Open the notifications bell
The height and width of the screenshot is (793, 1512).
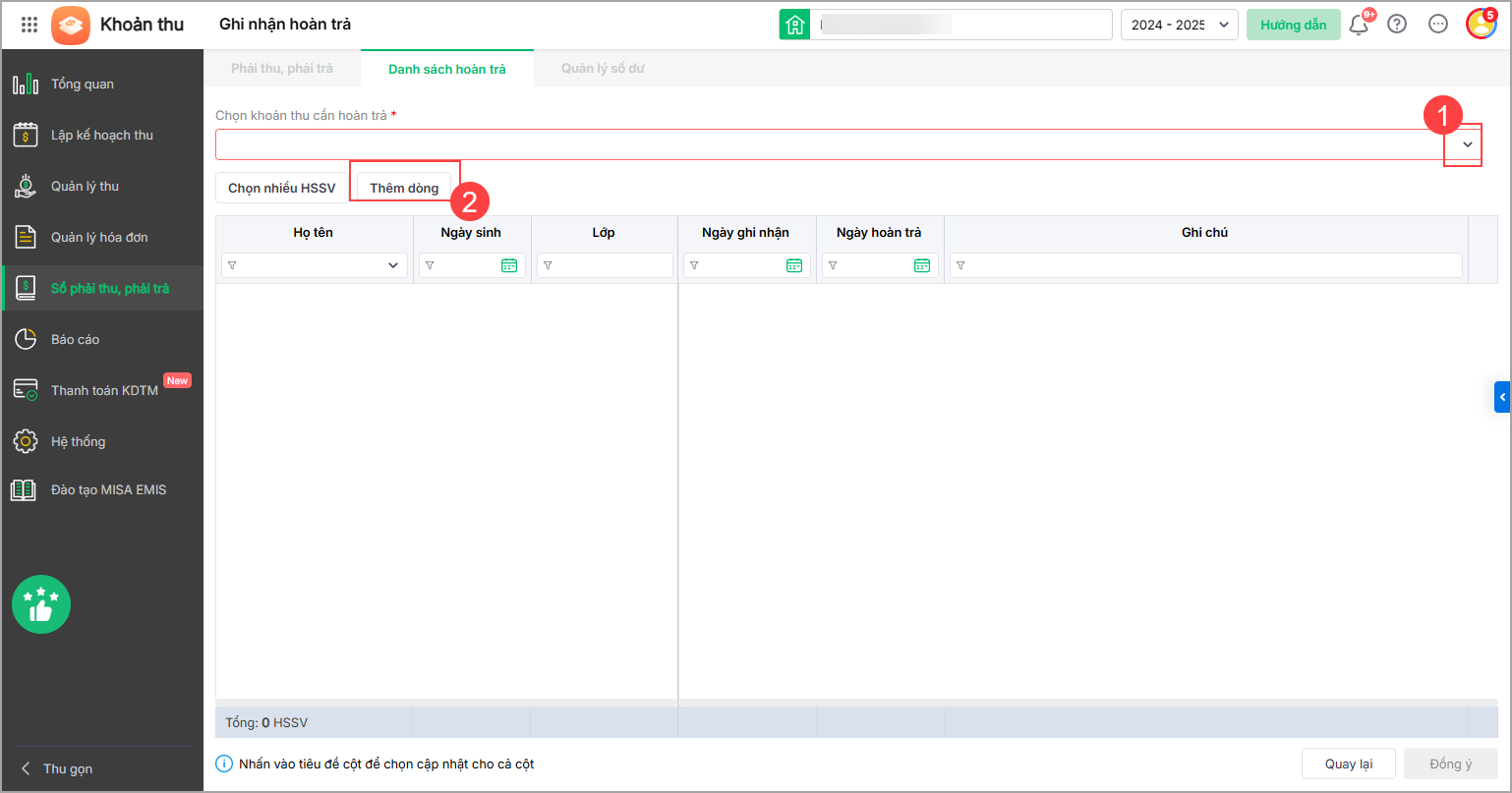1360,24
